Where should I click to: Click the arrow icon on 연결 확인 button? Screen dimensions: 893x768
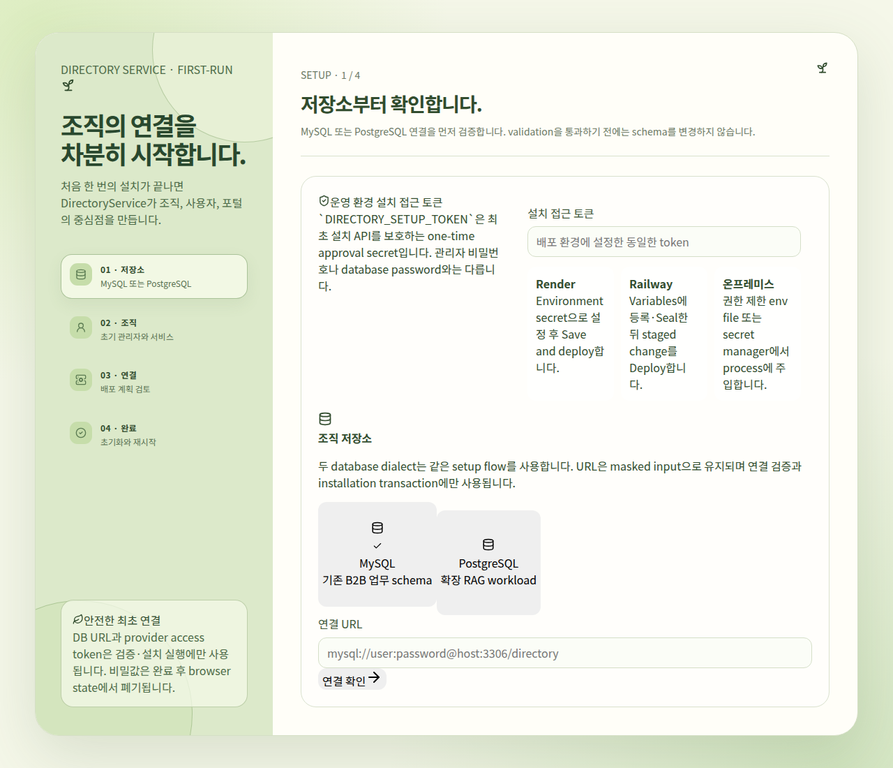374,677
